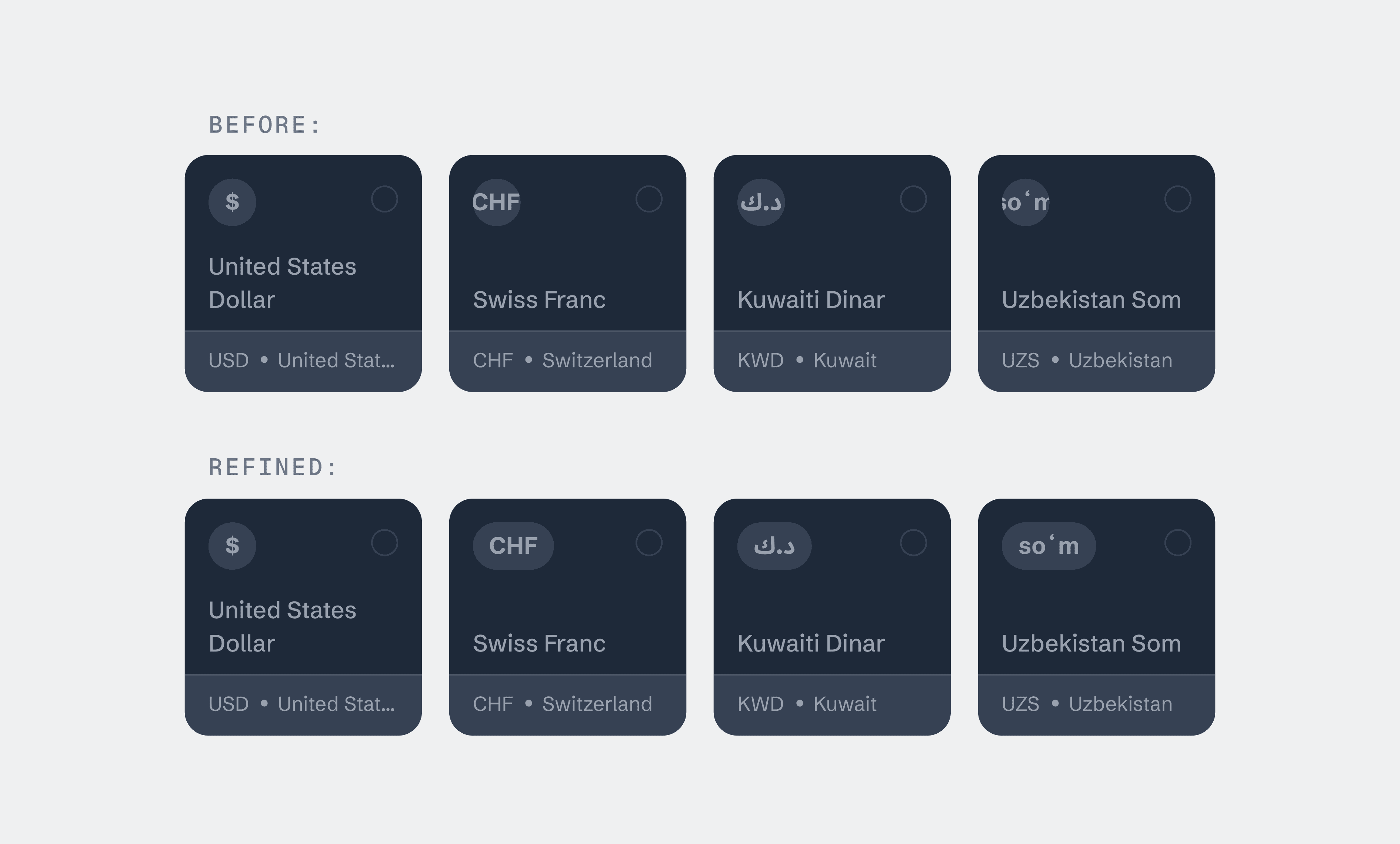Click 'CHF' code in Refined row footer
The width and height of the screenshot is (1400, 844).
493,704
